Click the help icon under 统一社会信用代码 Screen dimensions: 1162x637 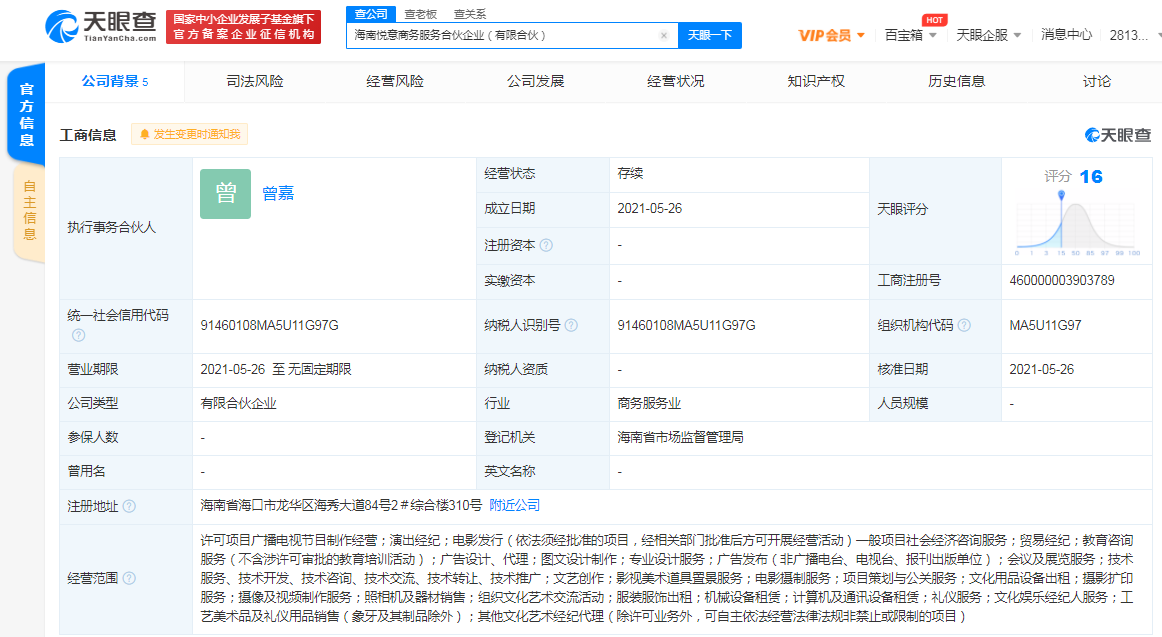tap(78, 335)
